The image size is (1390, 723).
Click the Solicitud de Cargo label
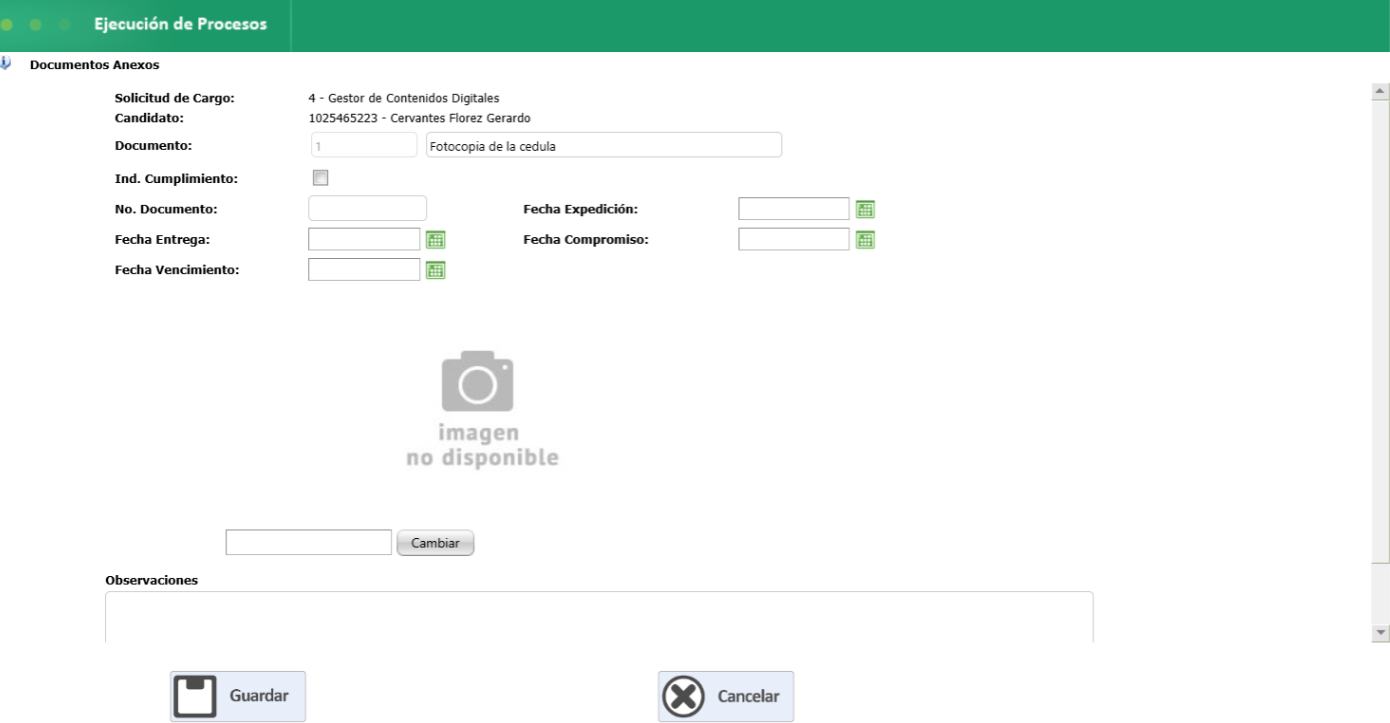175,98
